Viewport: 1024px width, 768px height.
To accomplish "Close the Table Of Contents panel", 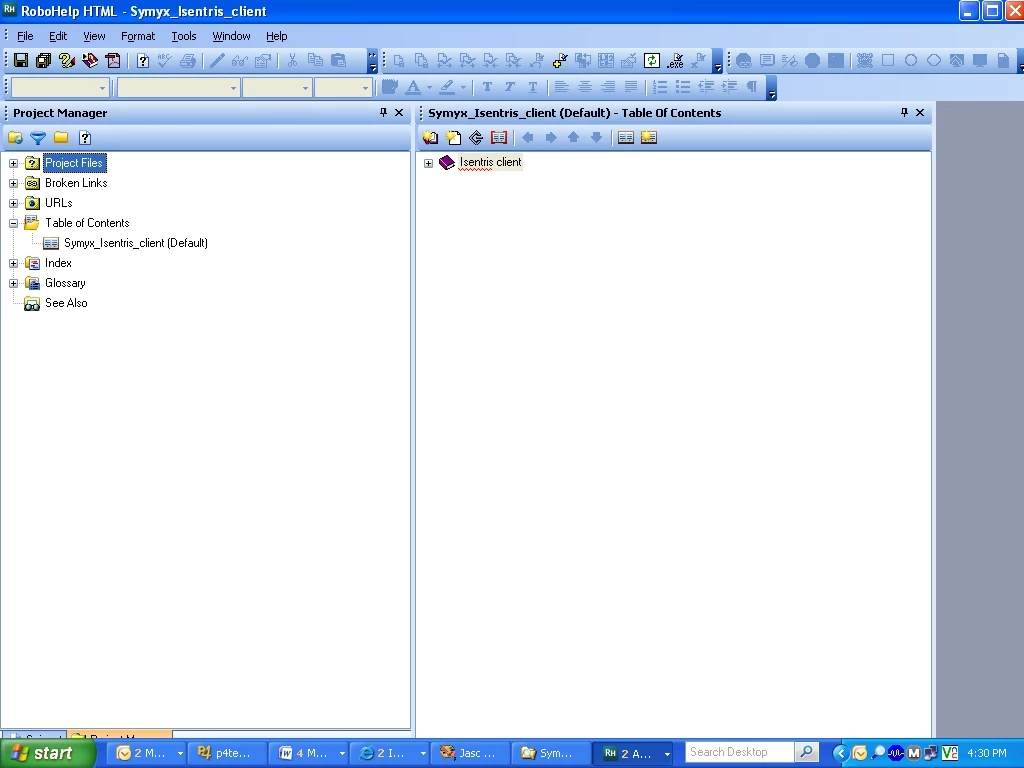I will click(x=920, y=112).
